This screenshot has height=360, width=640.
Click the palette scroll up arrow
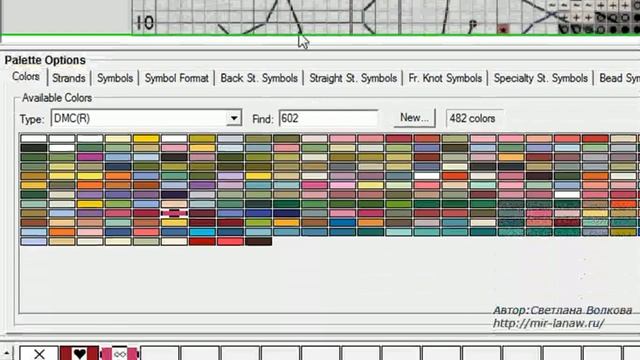coord(7,353)
